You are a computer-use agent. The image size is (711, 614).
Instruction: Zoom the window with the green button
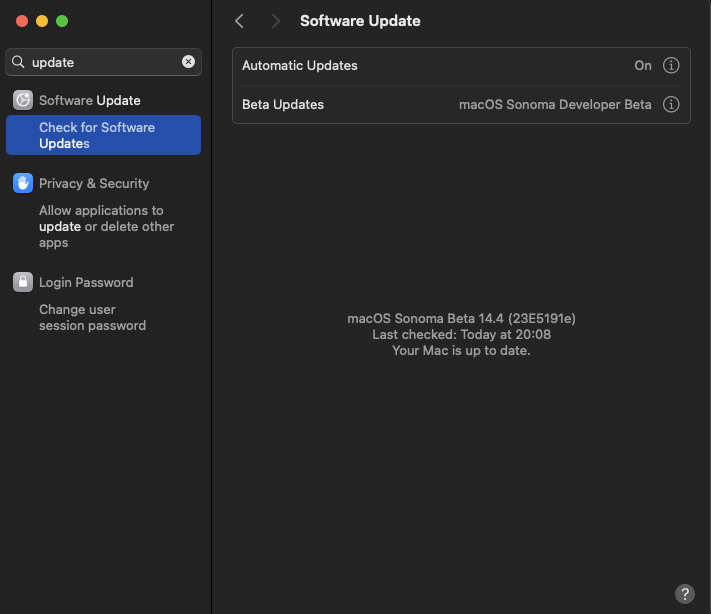(x=62, y=21)
